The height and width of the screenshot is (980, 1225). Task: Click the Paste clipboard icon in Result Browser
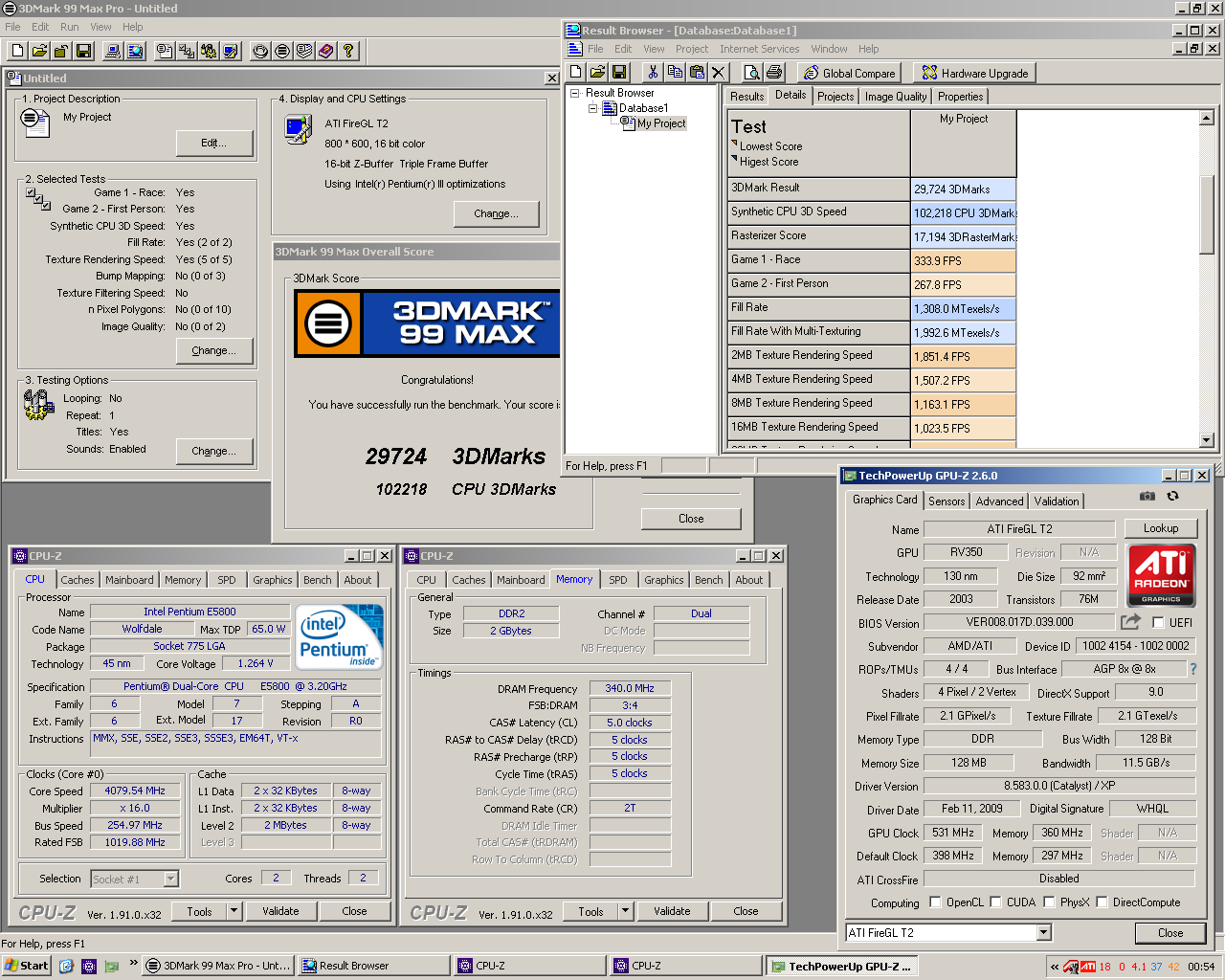(697, 72)
